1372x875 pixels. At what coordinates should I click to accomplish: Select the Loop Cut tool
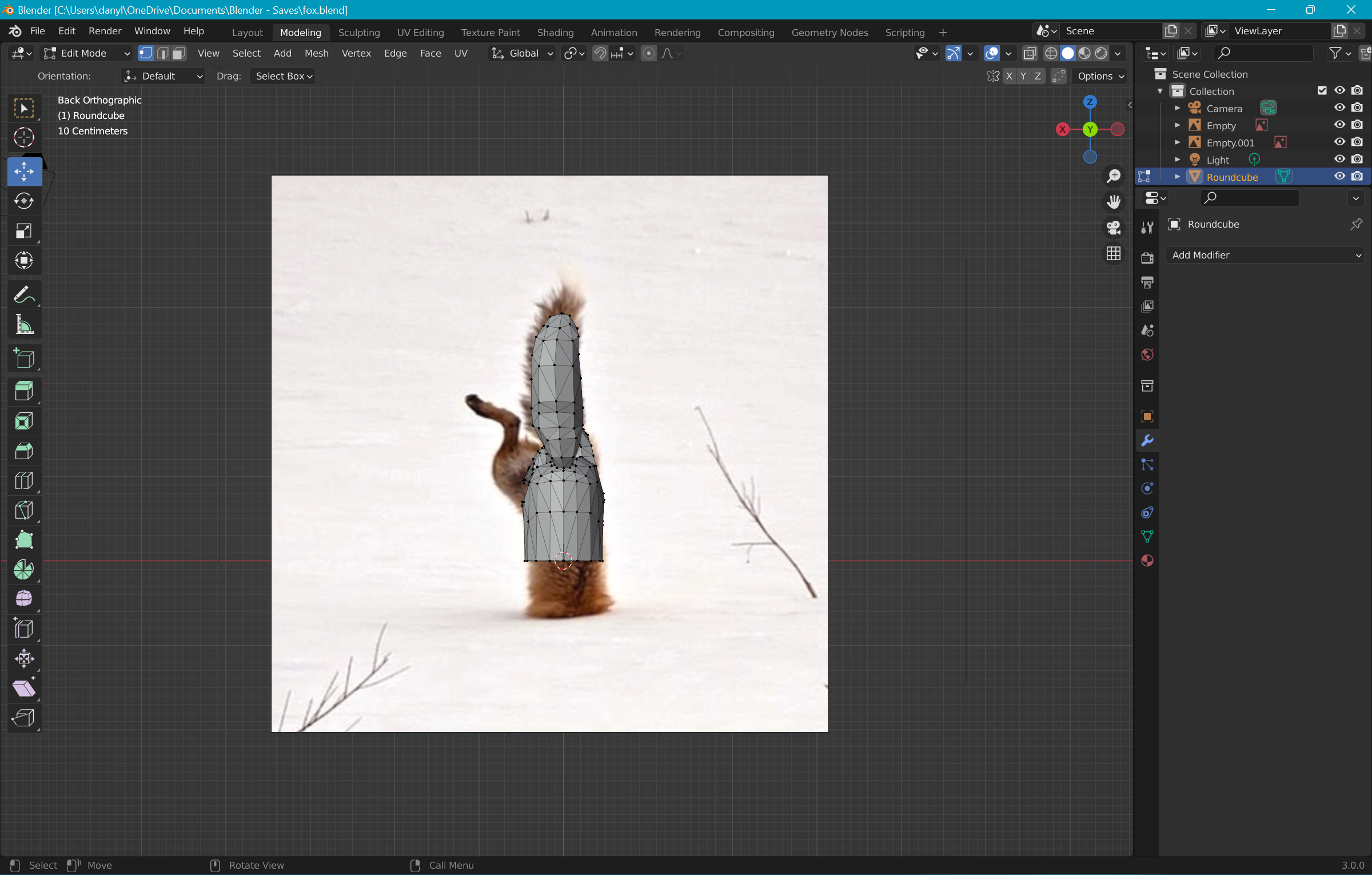[24, 480]
